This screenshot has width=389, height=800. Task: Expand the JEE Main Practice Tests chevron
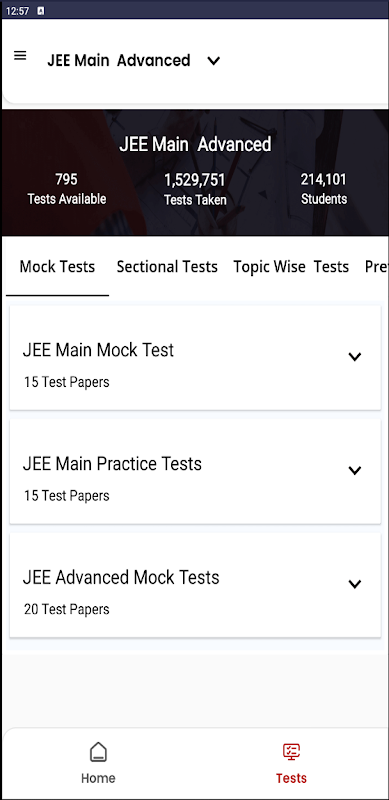tap(354, 470)
